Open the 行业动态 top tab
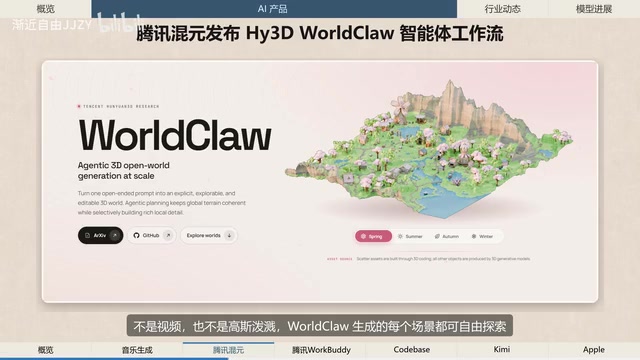Viewport: 640px width, 360px height. (x=502, y=9)
